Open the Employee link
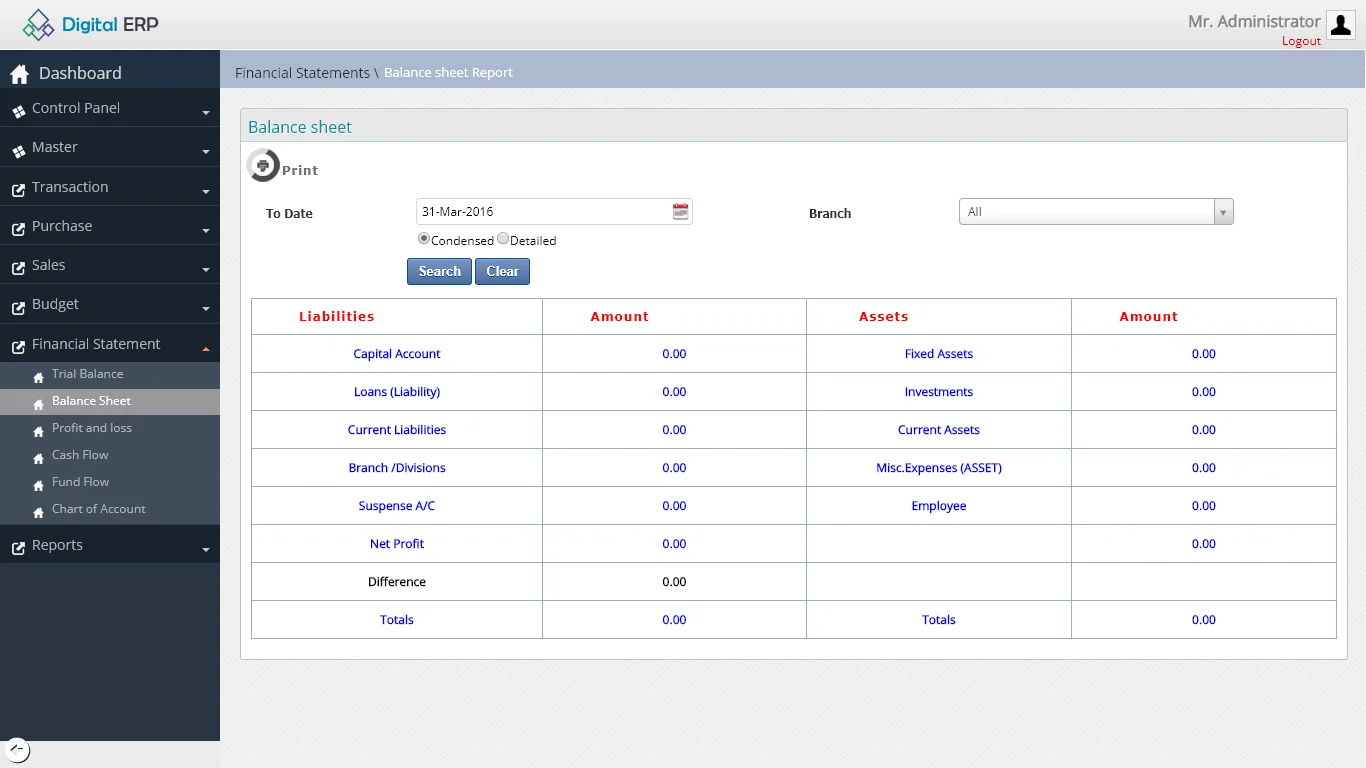This screenshot has height=768, width=1366. point(939,506)
